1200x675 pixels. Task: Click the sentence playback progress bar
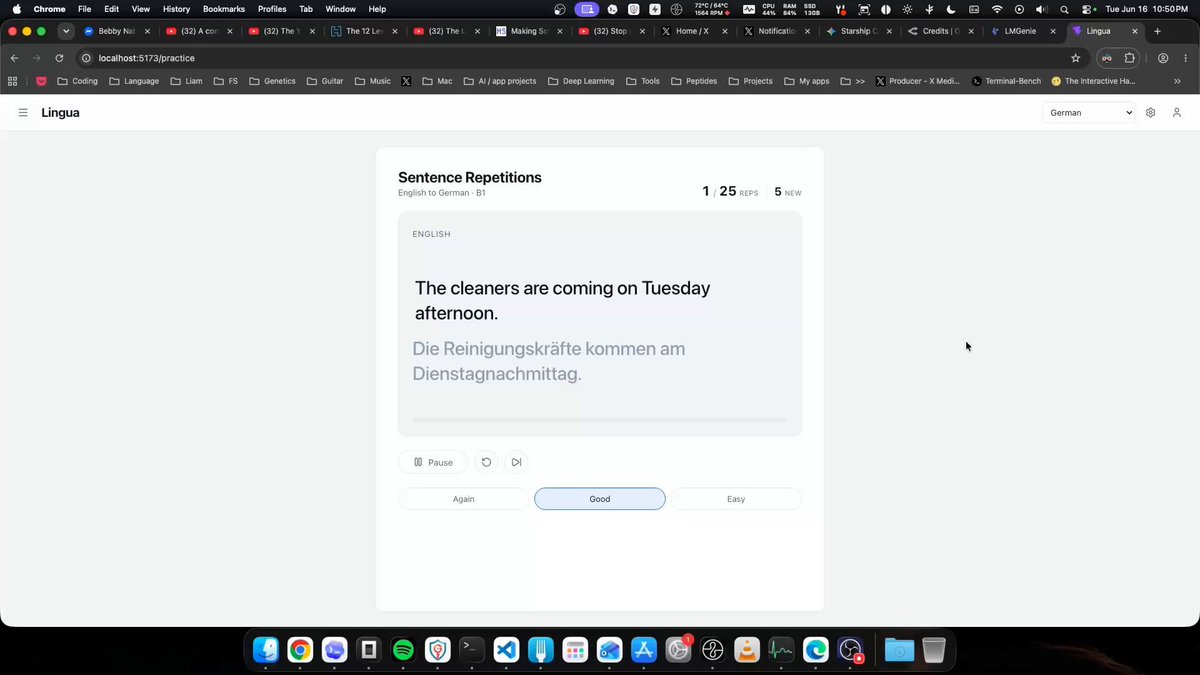click(600, 419)
